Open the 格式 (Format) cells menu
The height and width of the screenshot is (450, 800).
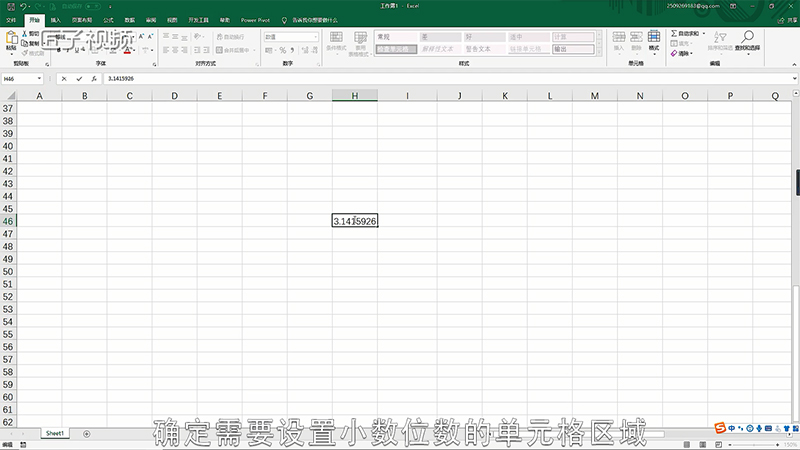point(654,43)
